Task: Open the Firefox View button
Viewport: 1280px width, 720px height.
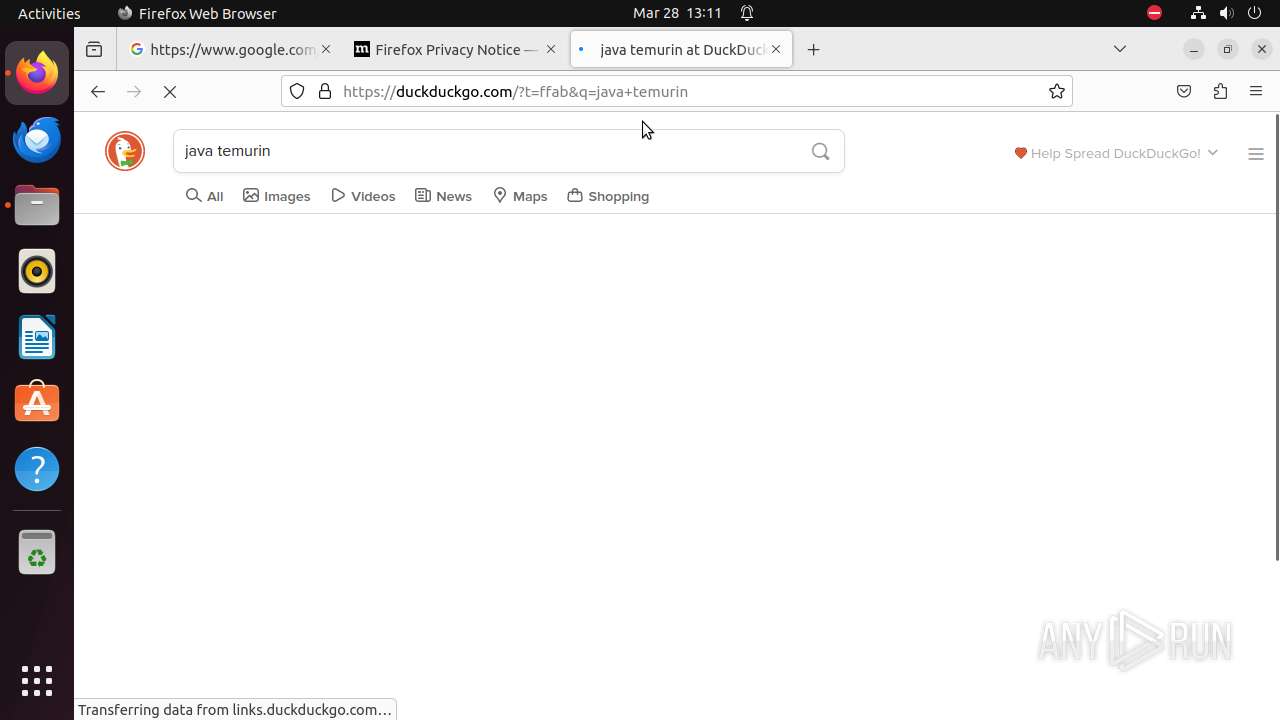Action: (x=94, y=50)
